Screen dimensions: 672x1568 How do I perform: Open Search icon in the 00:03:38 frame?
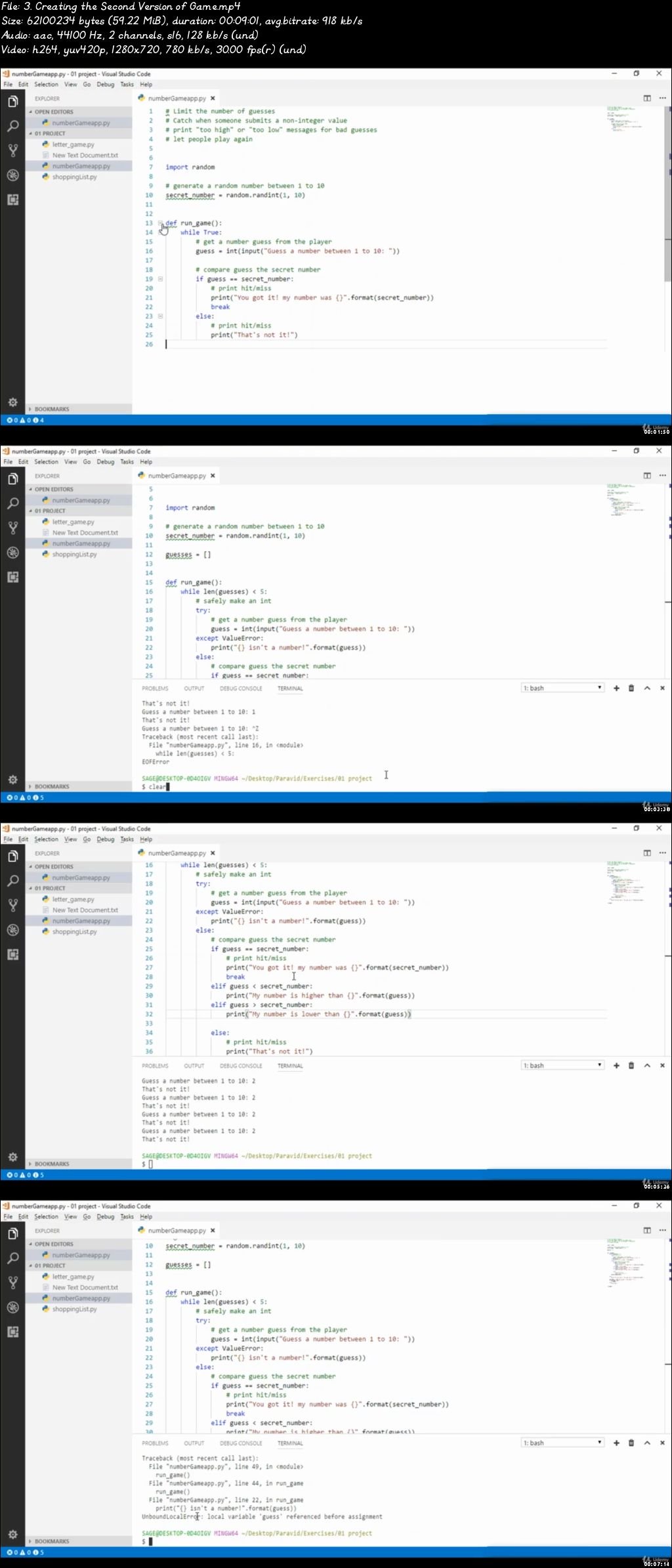(x=12, y=503)
